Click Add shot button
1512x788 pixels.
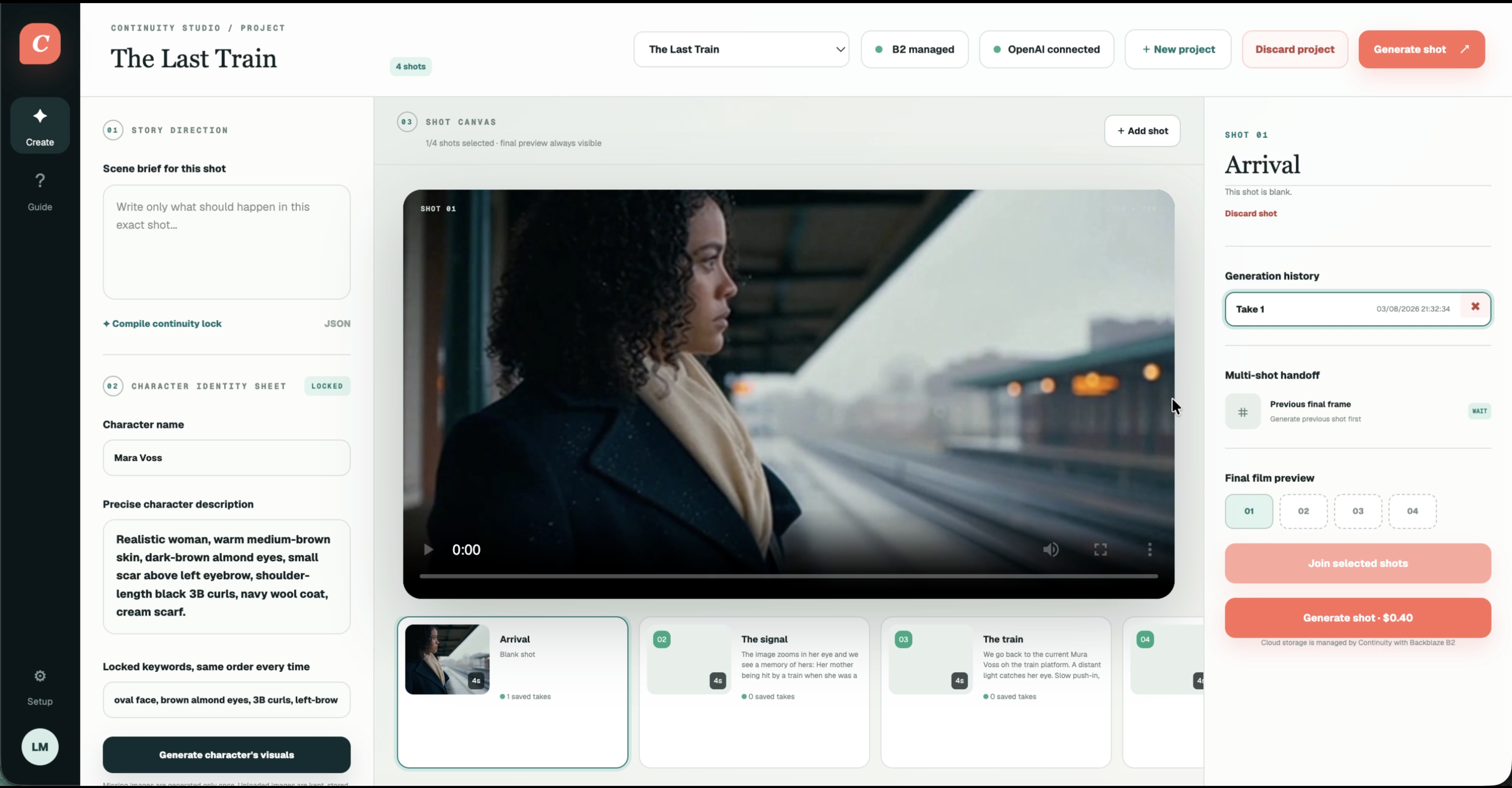pos(1142,131)
